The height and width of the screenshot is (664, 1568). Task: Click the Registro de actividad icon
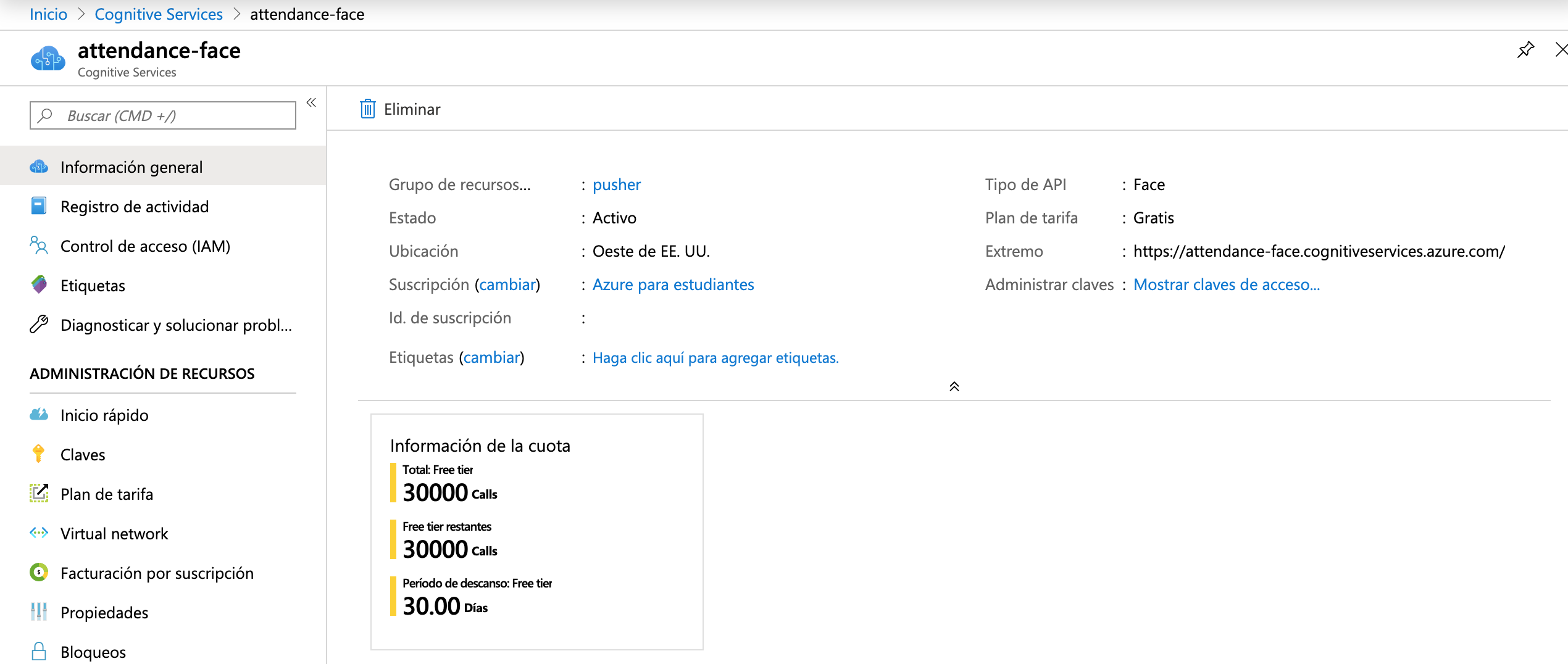pyautogui.click(x=39, y=206)
